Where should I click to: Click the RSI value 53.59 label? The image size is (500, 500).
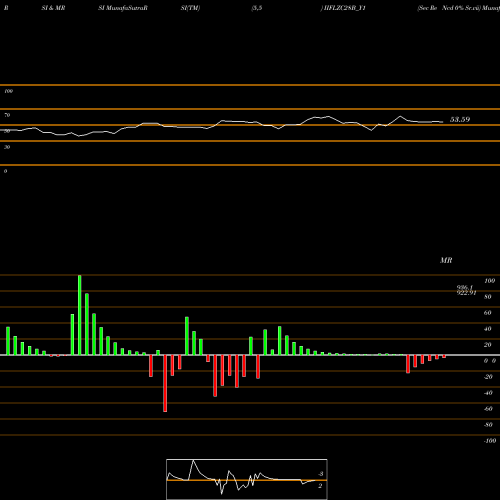tap(460, 119)
